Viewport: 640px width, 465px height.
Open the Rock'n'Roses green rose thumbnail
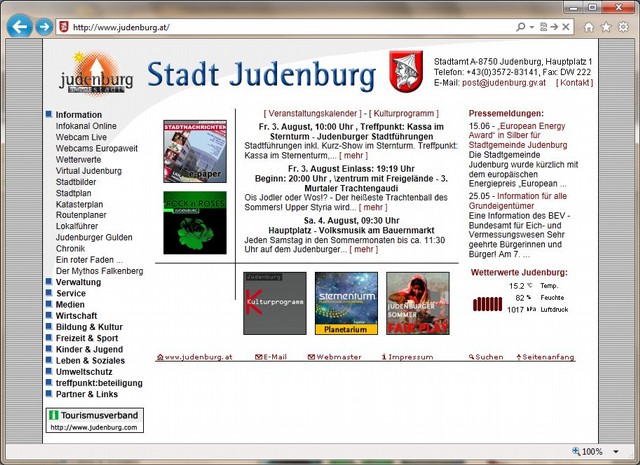point(195,223)
